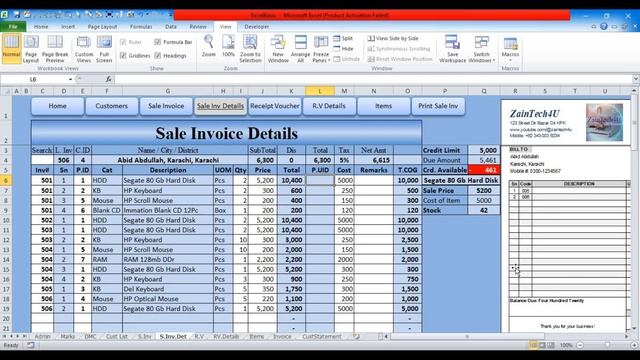Open the Zoom dialog
Screen dimensions: 640x360
pyautogui.click(x=209, y=46)
